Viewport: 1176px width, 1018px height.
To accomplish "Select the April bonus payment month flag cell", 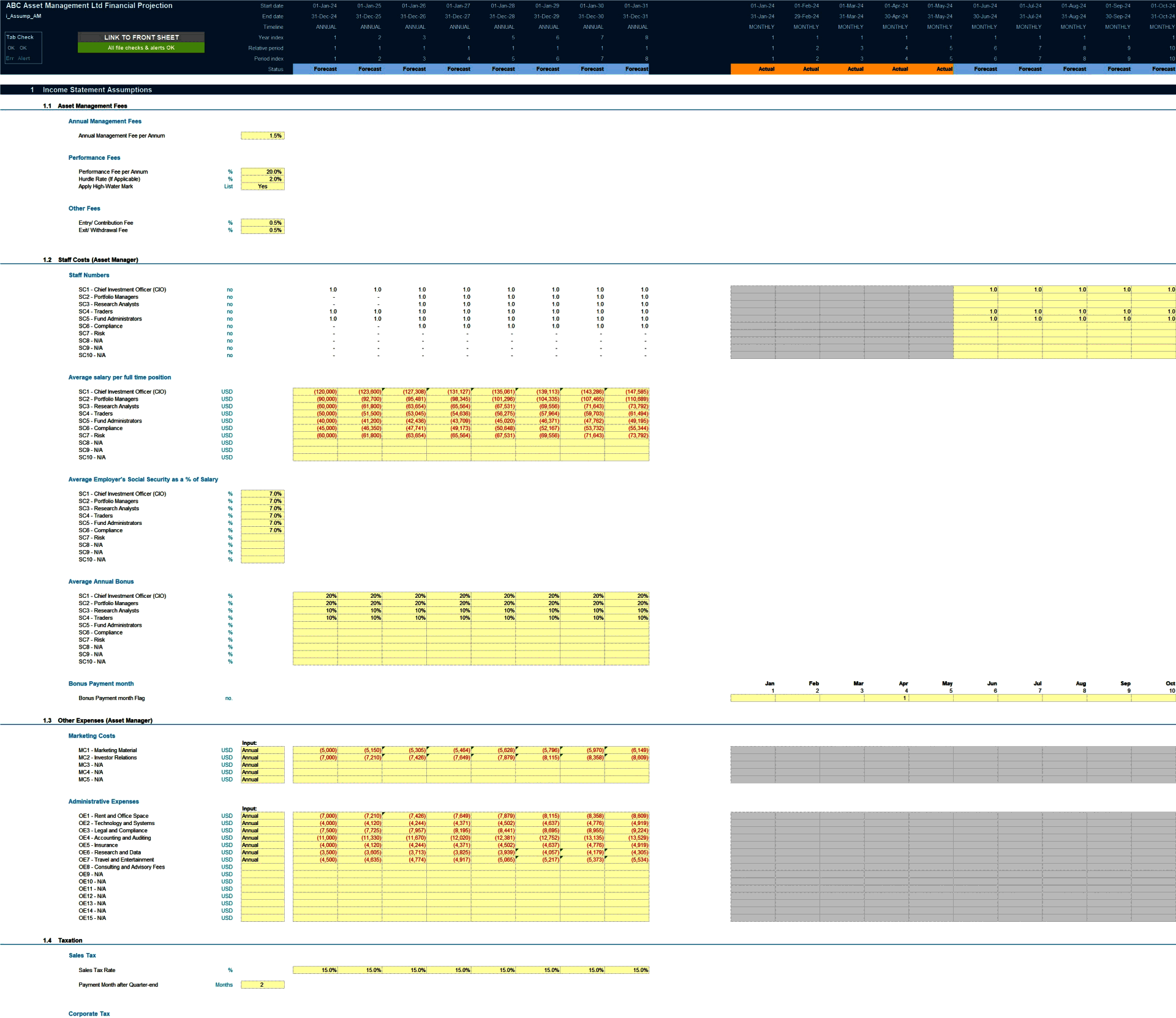I will coord(886,698).
